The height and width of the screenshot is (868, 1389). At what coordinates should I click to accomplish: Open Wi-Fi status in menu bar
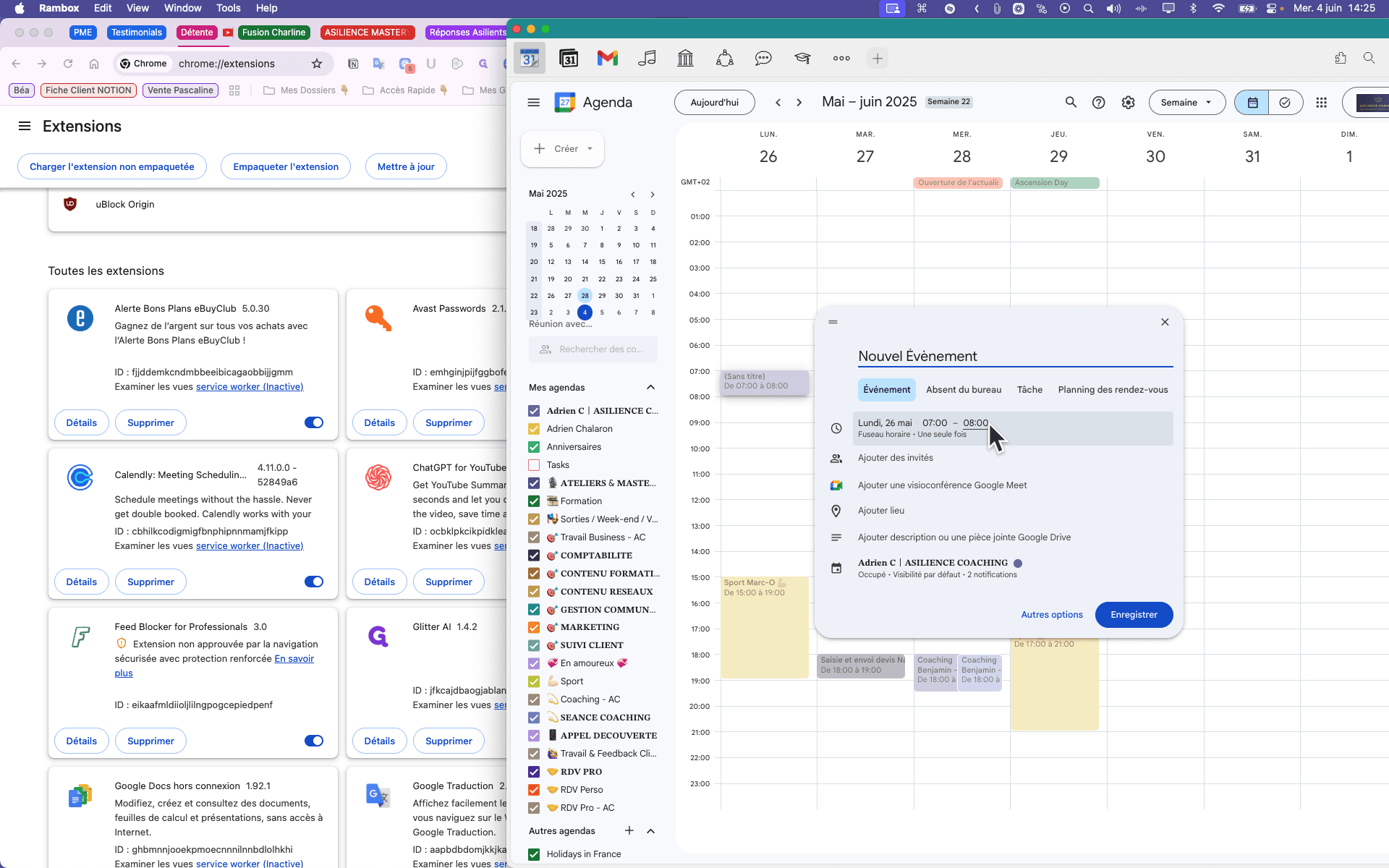pos(1219,9)
